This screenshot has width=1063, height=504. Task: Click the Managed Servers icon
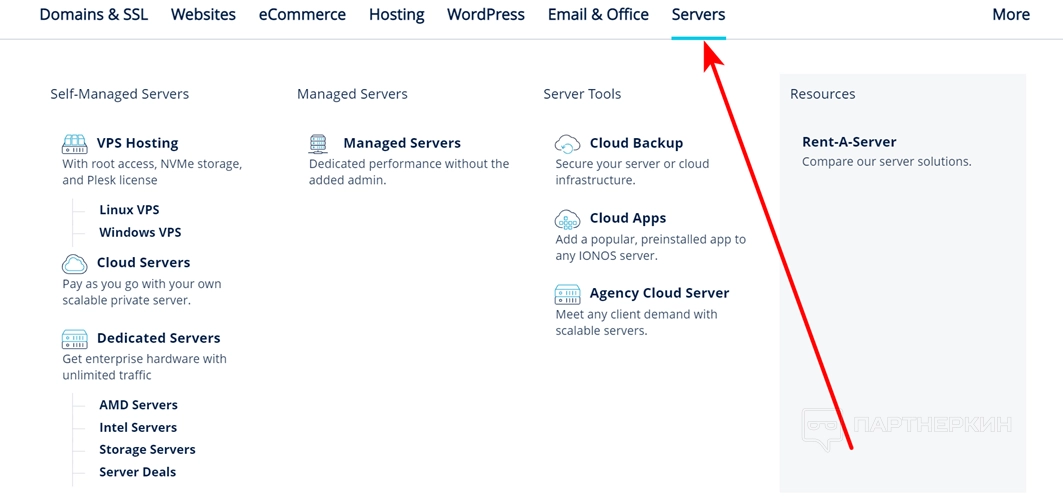(318, 143)
